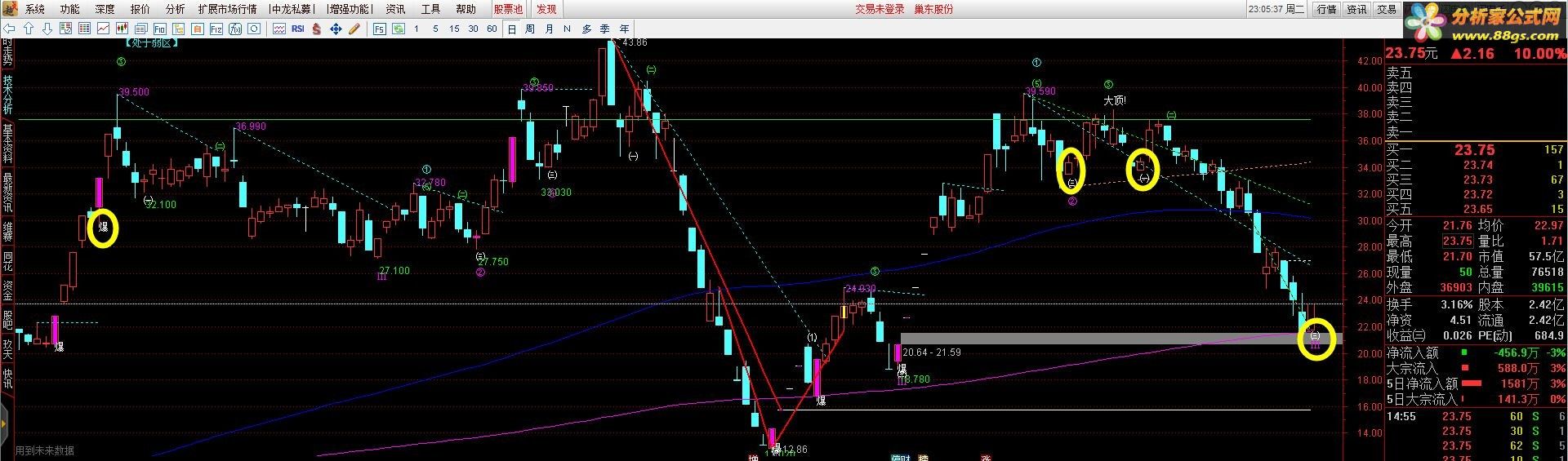Click the down arrow toolbar icon
1568x461 pixels.
(47, 29)
